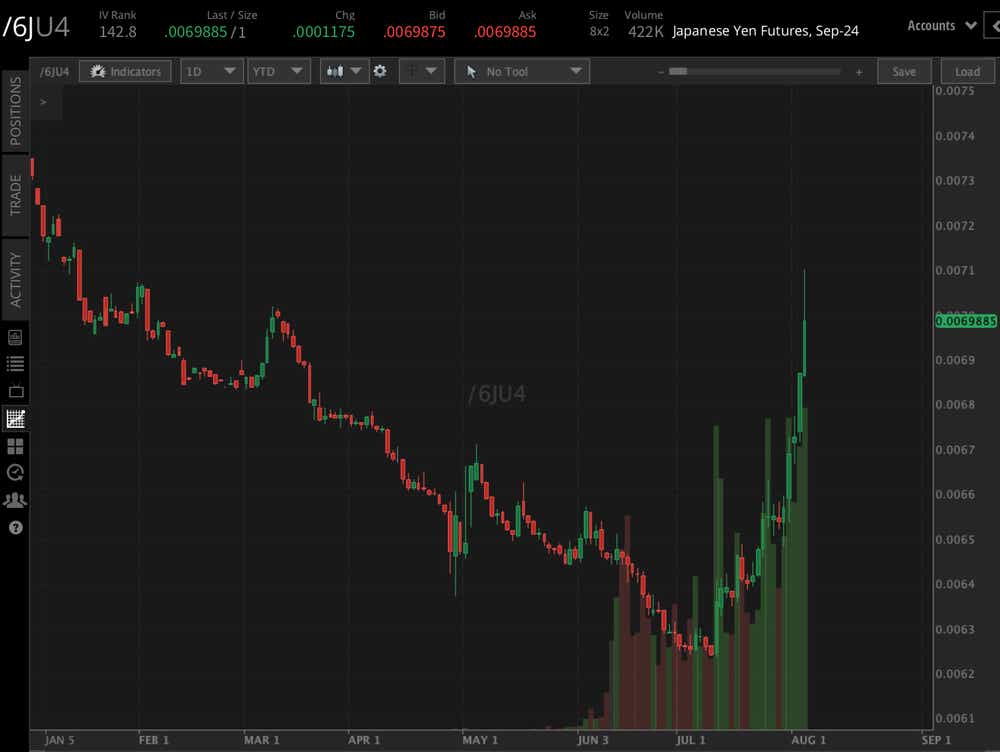
Task: Open the follow traders sidebar icon
Action: click(15, 500)
